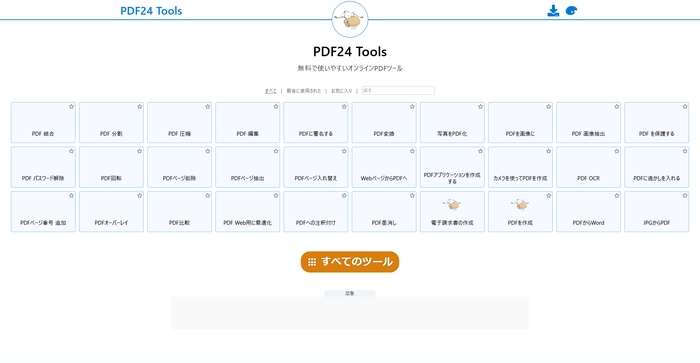Click the blue icon right of the download icon
Viewport: 700px width, 363px height.
pyautogui.click(x=571, y=11)
